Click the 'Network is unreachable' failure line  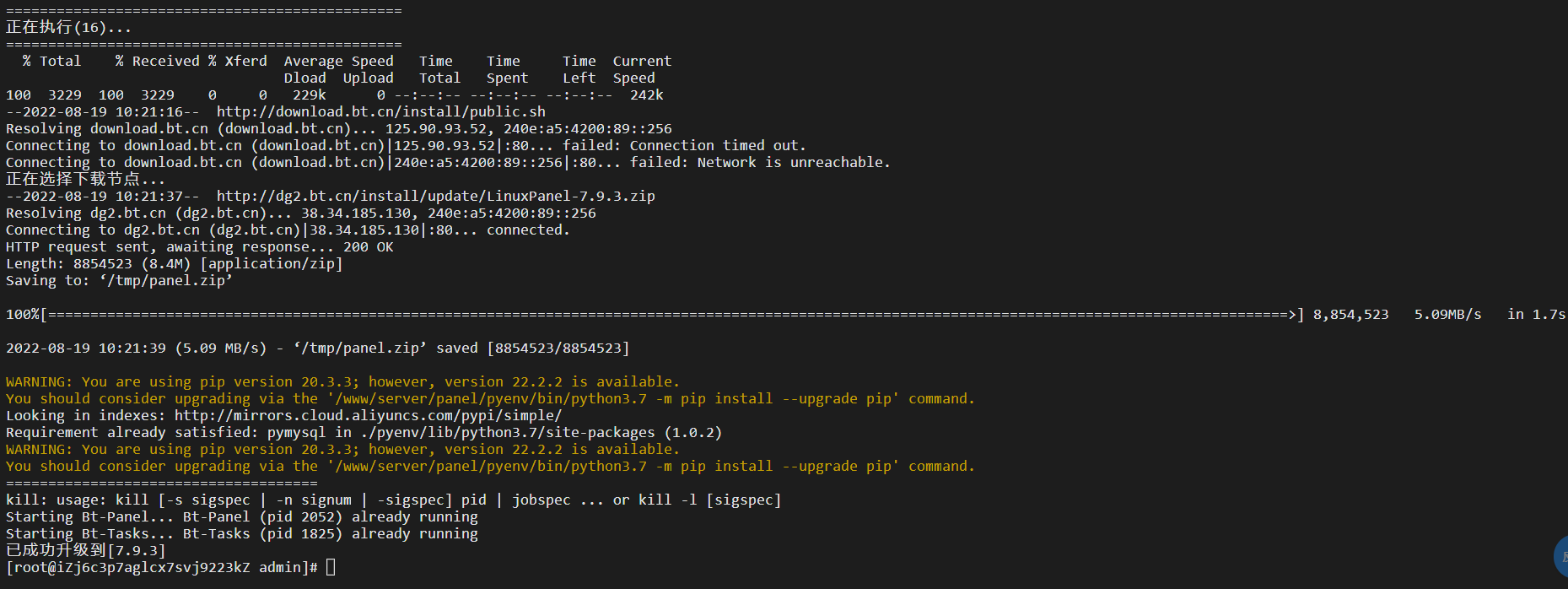448,162
